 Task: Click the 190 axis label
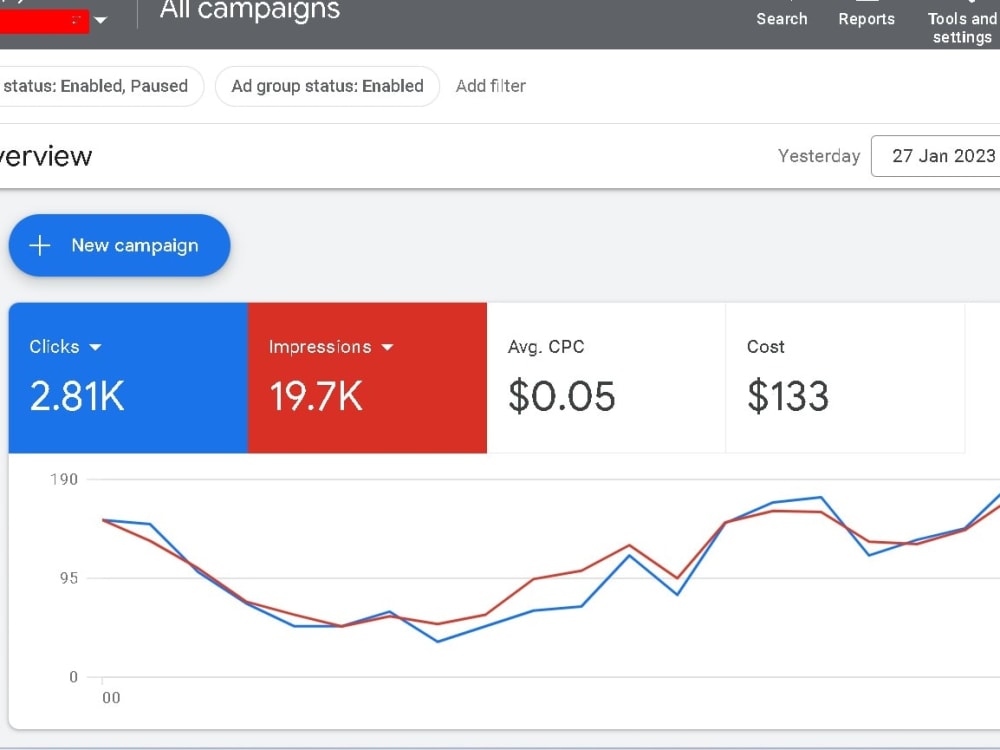pyautogui.click(x=64, y=480)
